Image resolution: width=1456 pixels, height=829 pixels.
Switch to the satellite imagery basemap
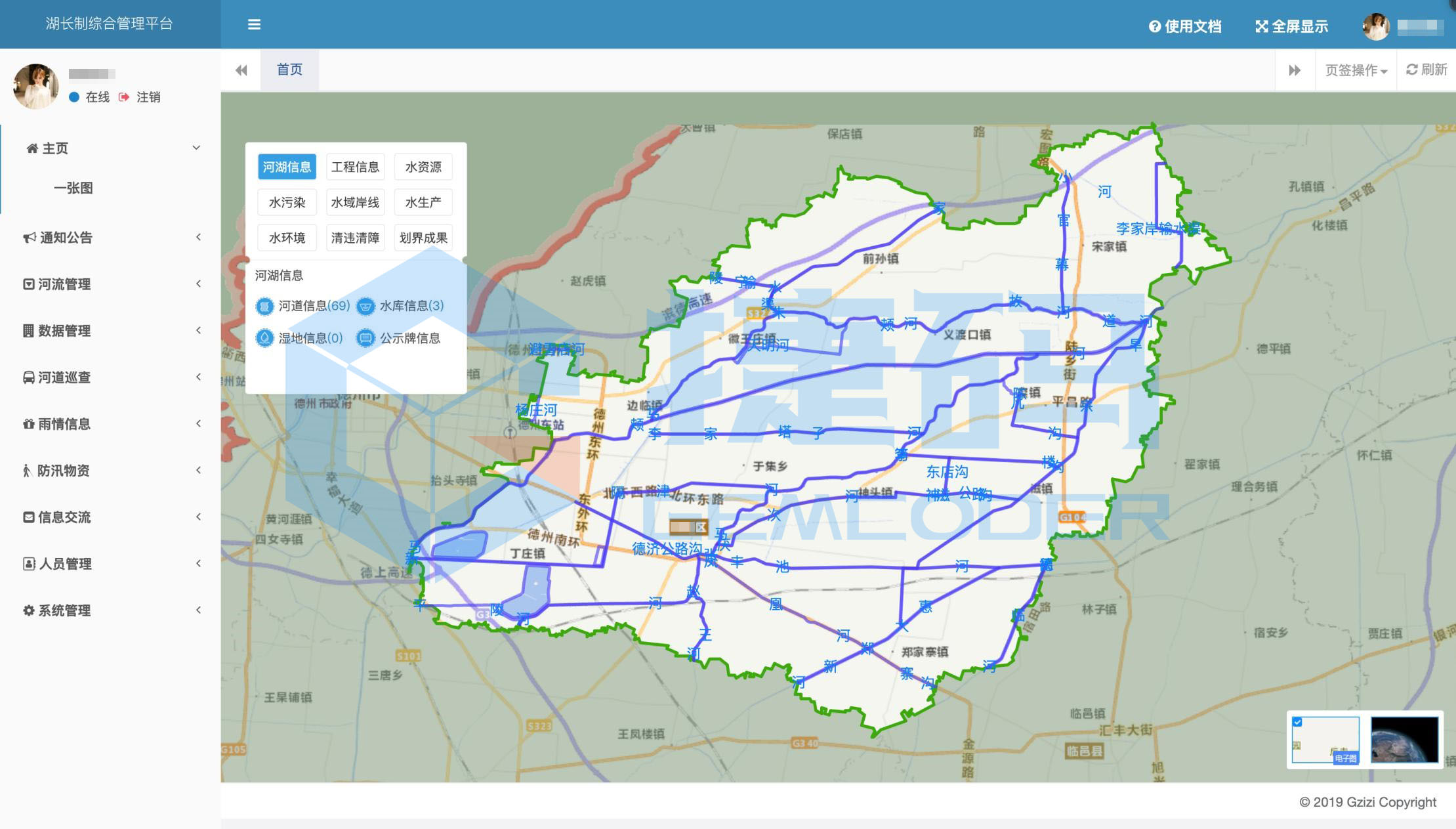1404,739
